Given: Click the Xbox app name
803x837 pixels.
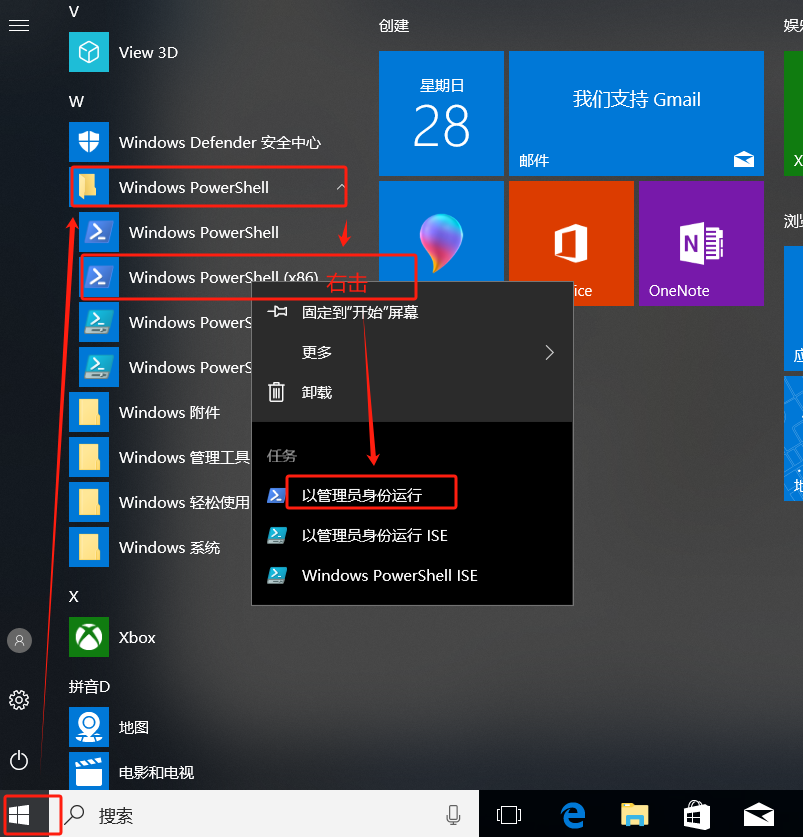Looking at the screenshot, I should coord(137,638).
